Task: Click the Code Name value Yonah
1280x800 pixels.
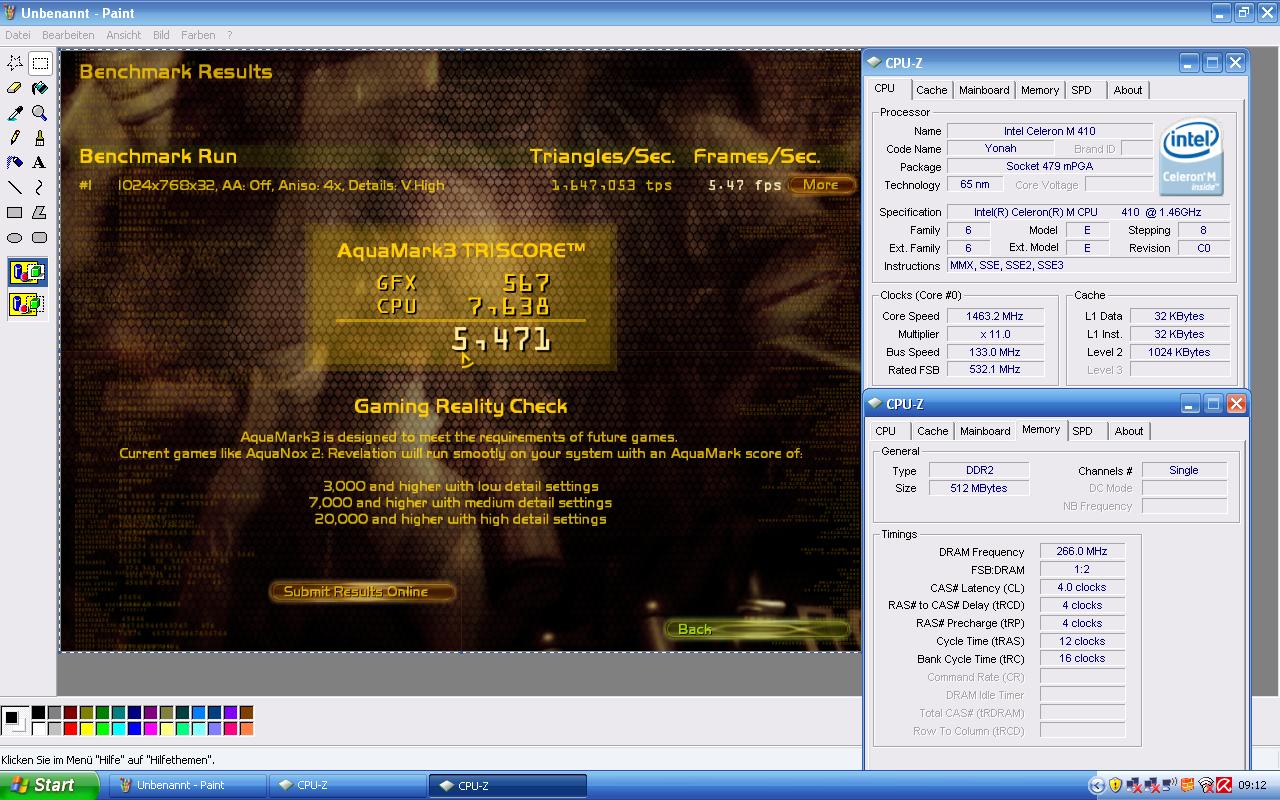Action: pyautogui.click(x=1000, y=148)
